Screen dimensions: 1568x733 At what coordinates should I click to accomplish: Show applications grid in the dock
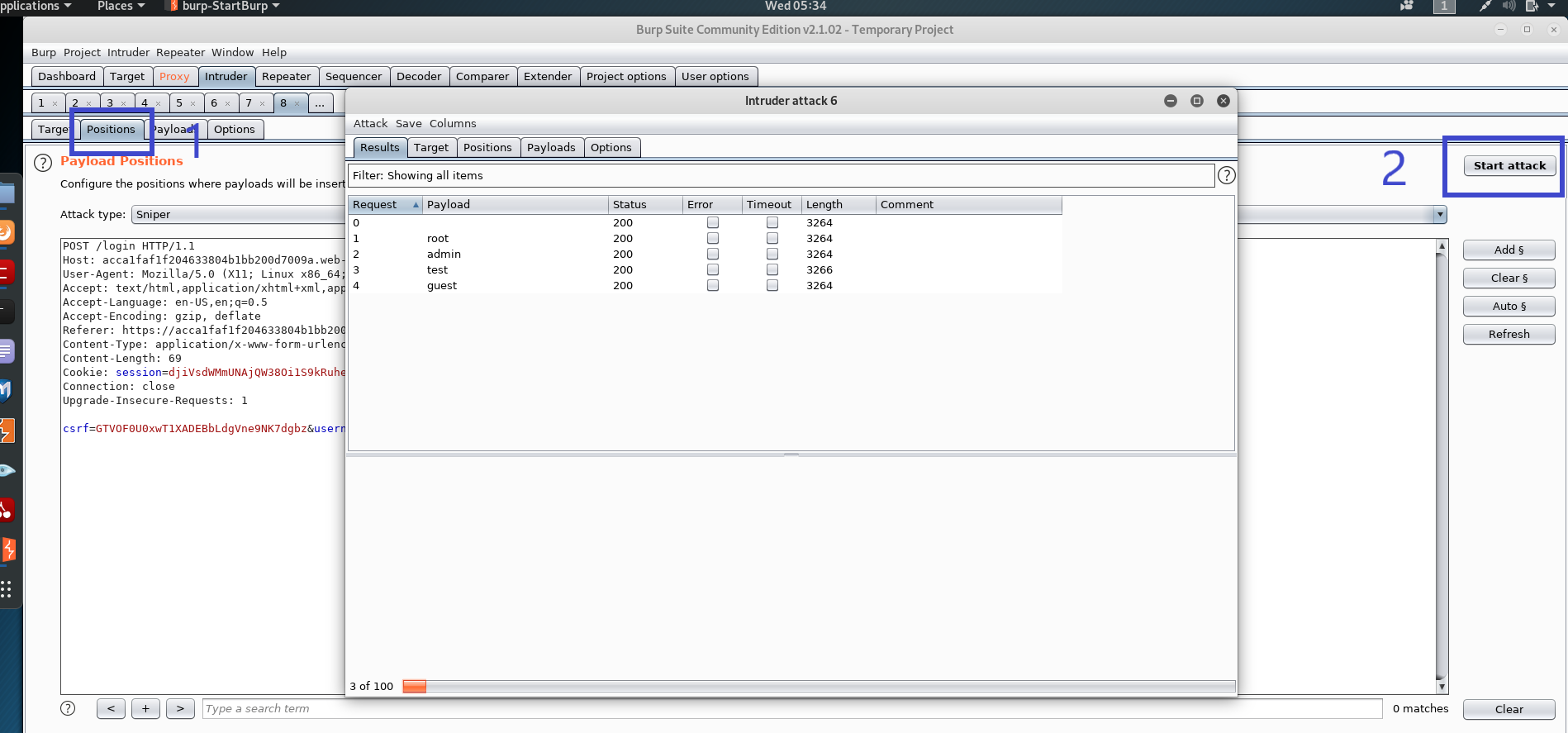(x=6, y=588)
